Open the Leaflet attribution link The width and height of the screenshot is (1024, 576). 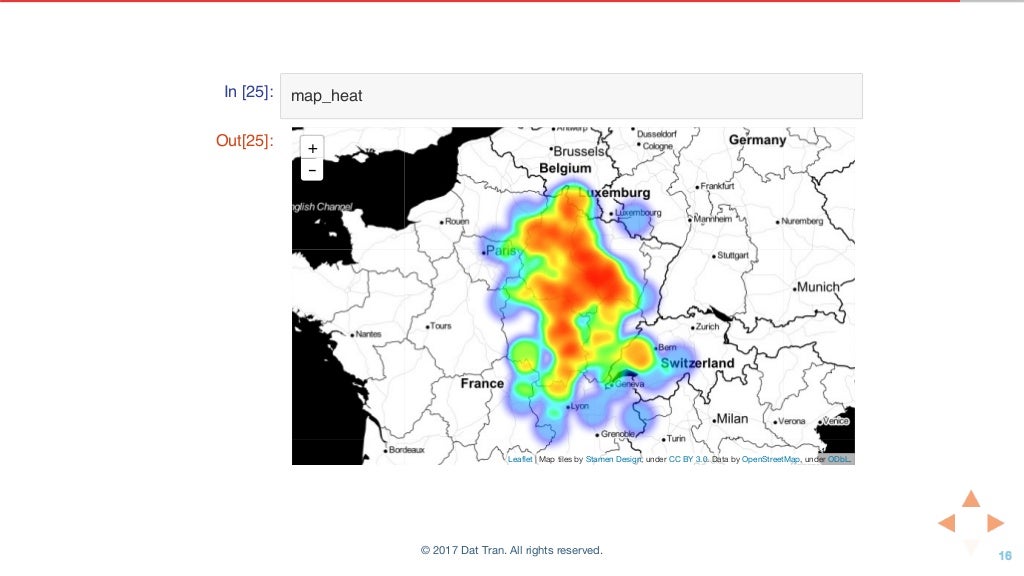click(x=520, y=459)
